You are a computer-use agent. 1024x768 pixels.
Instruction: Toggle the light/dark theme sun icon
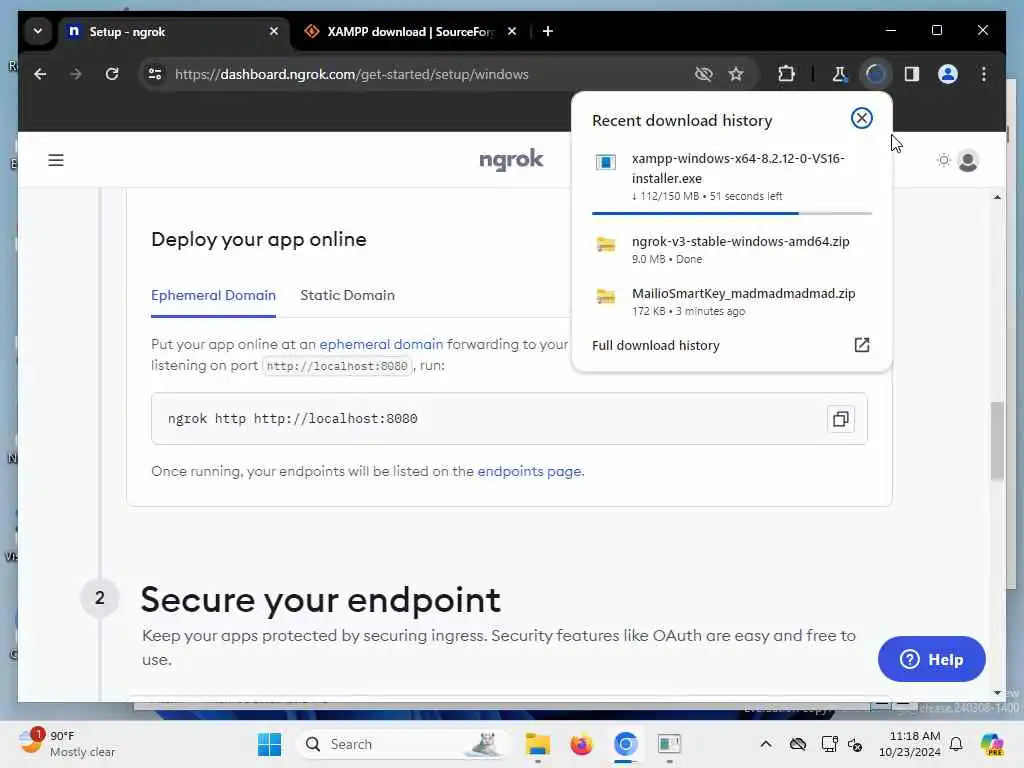click(943, 160)
